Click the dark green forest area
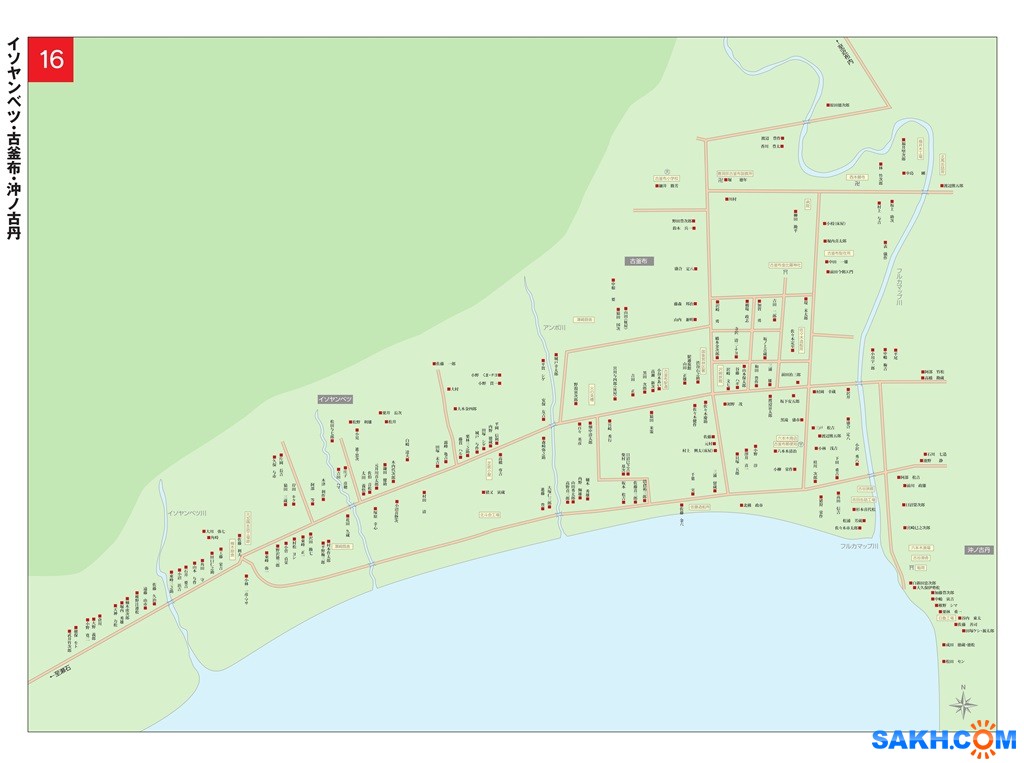The width and height of the screenshot is (1024, 763). pos(250,200)
